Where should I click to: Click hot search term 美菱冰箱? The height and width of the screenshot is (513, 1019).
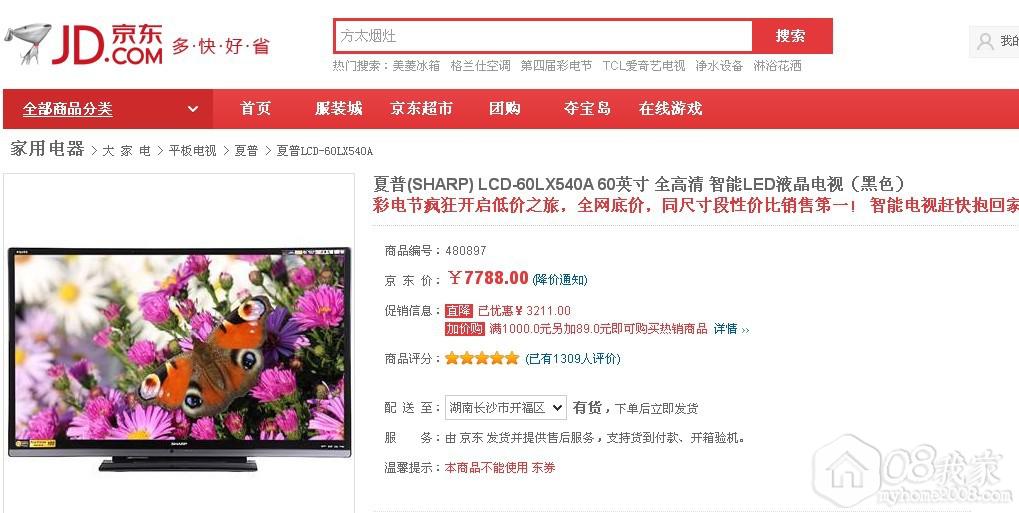click(x=416, y=66)
